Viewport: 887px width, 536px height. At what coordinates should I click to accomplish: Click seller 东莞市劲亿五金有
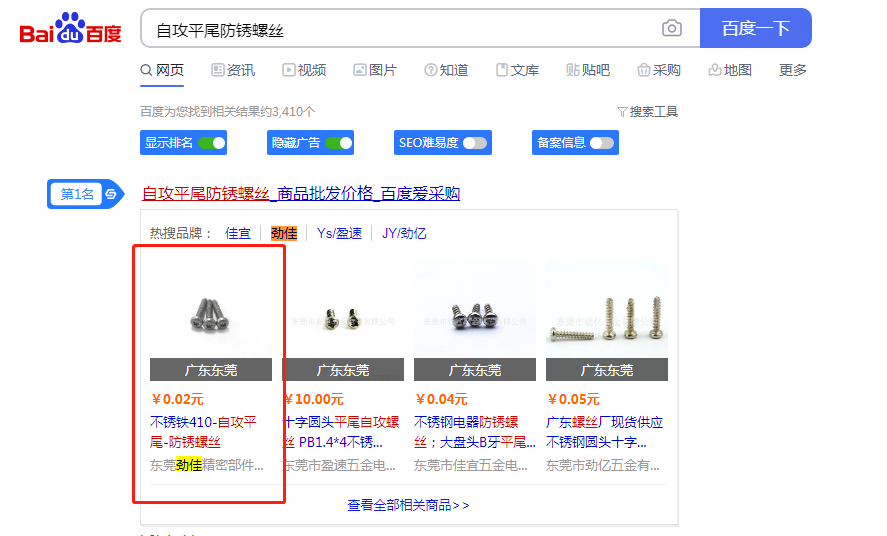(602, 465)
